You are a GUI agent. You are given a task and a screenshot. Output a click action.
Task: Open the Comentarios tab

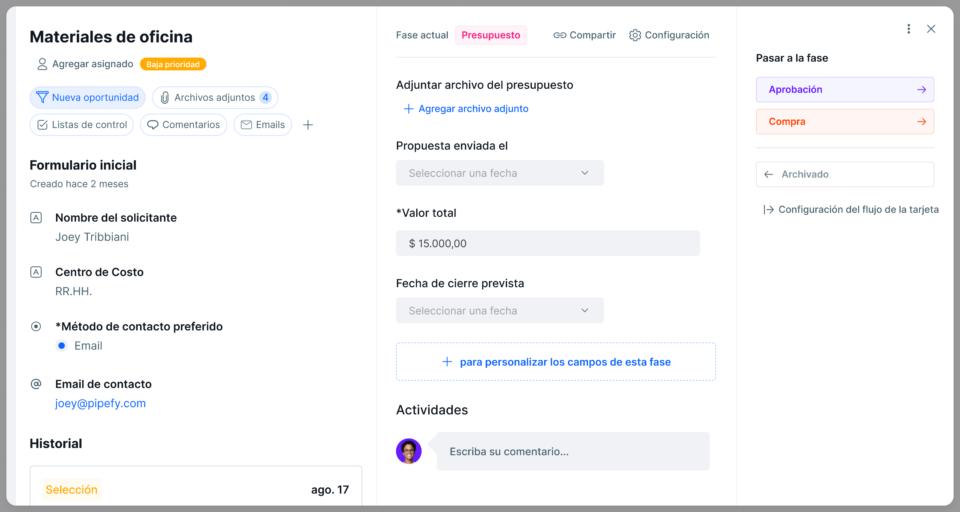[184, 125]
